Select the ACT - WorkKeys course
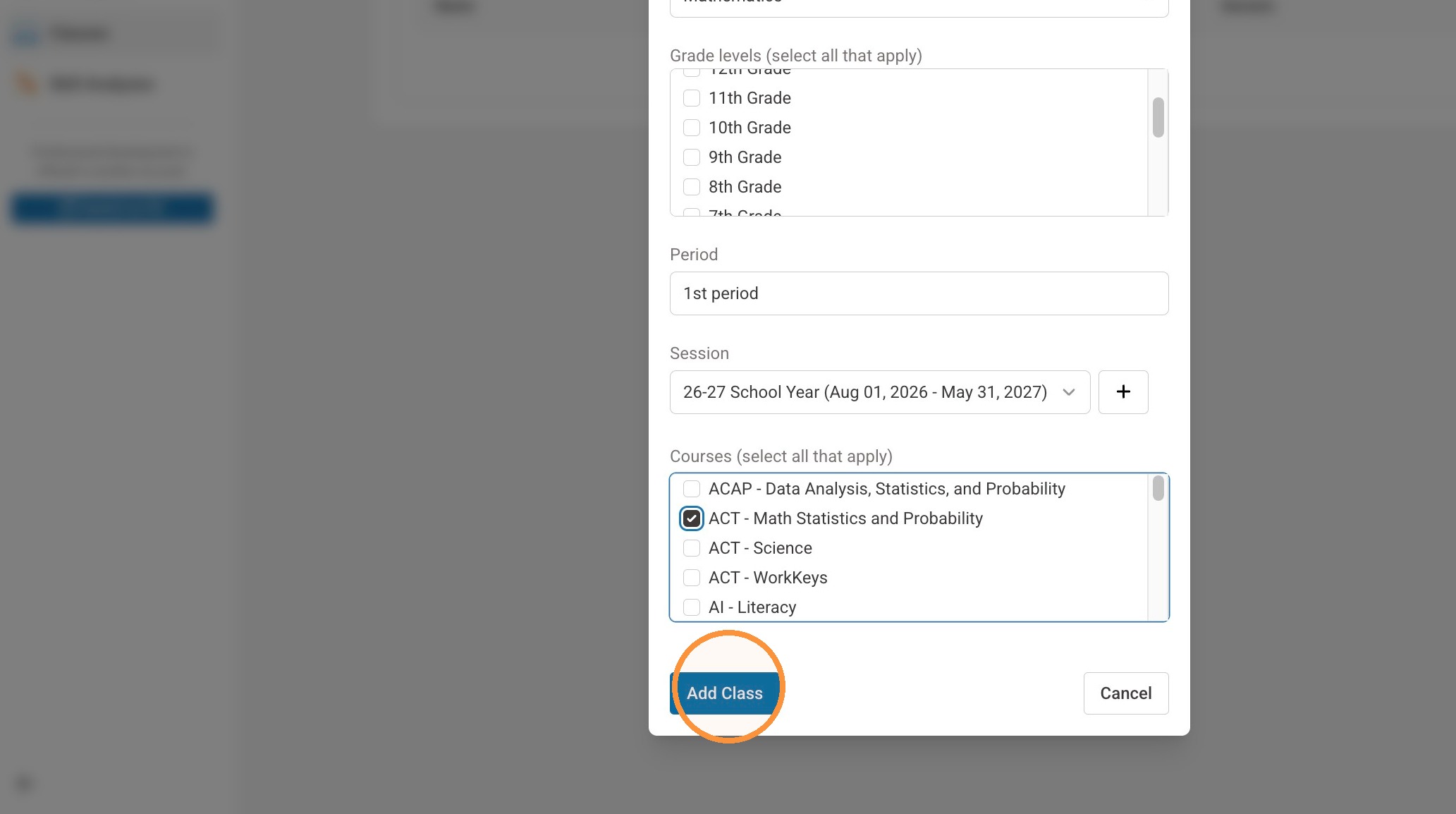This screenshot has width=1456, height=814. (692, 578)
